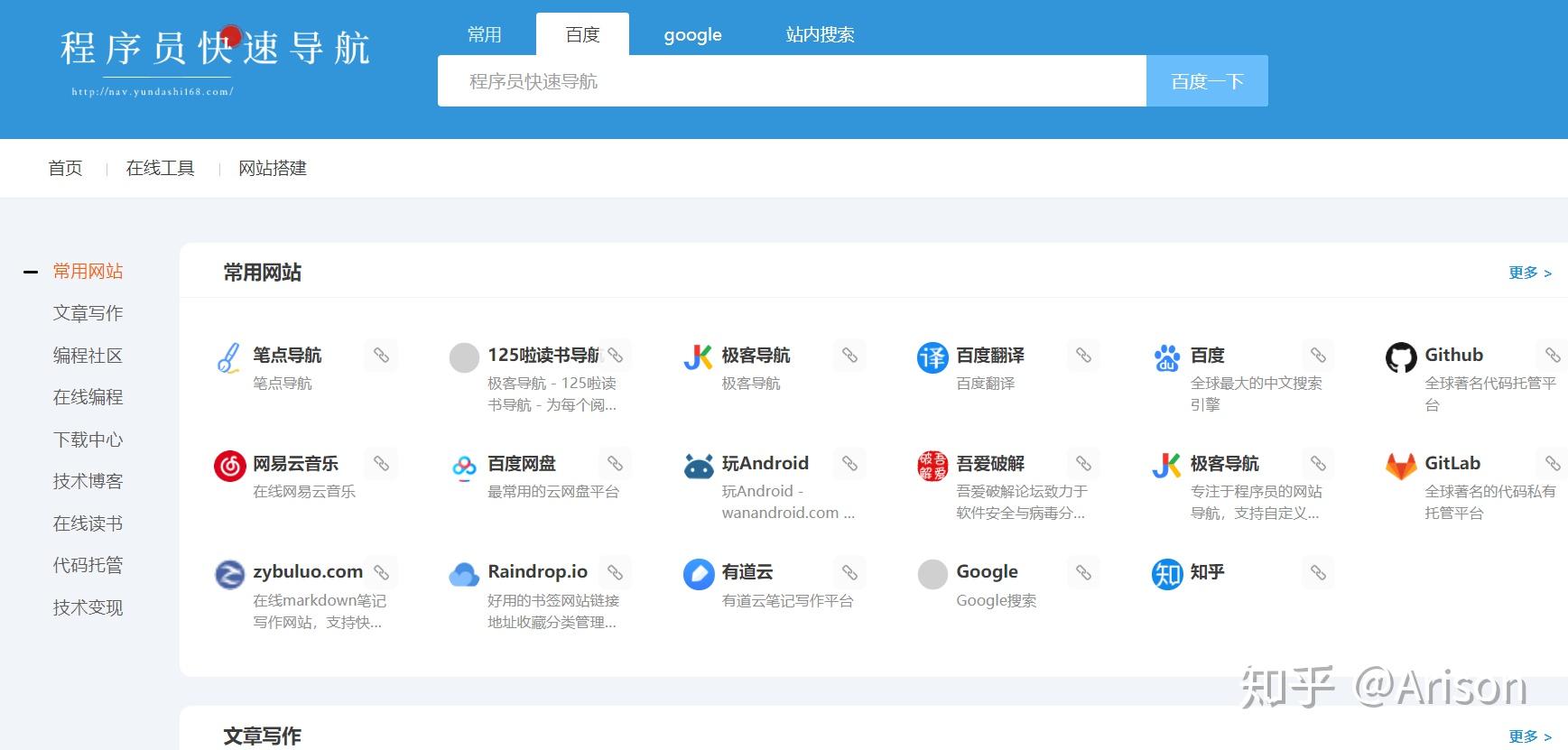Select 代码托管 in the sidebar
1568x750 pixels.
(x=88, y=565)
